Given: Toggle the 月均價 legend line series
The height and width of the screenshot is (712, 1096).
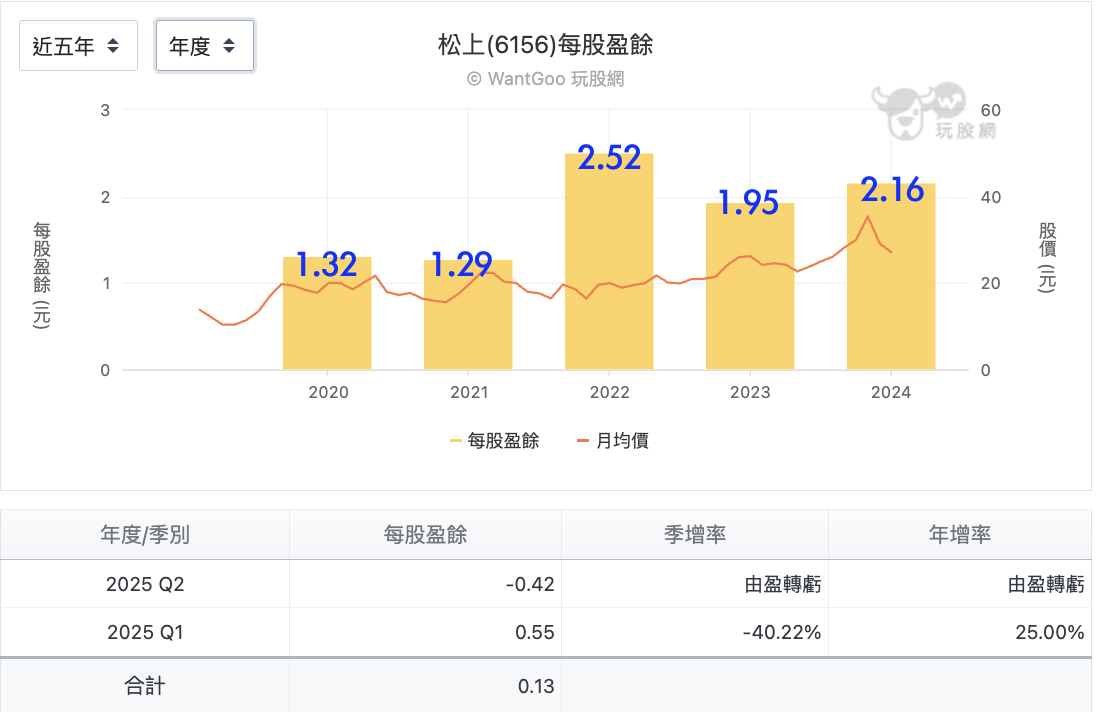Looking at the screenshot, I should click(613, 440).
